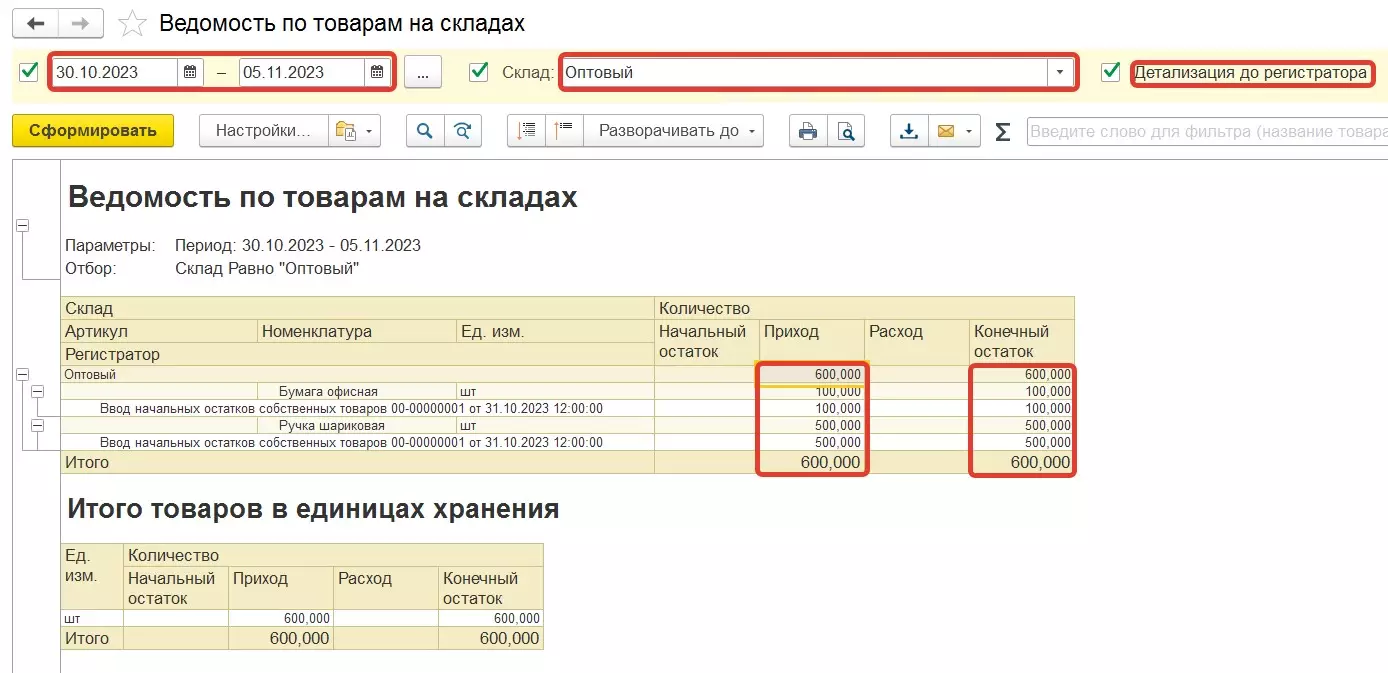Open the Склад dropdown list
1388x673 pixels.
tap(1060, 72)
